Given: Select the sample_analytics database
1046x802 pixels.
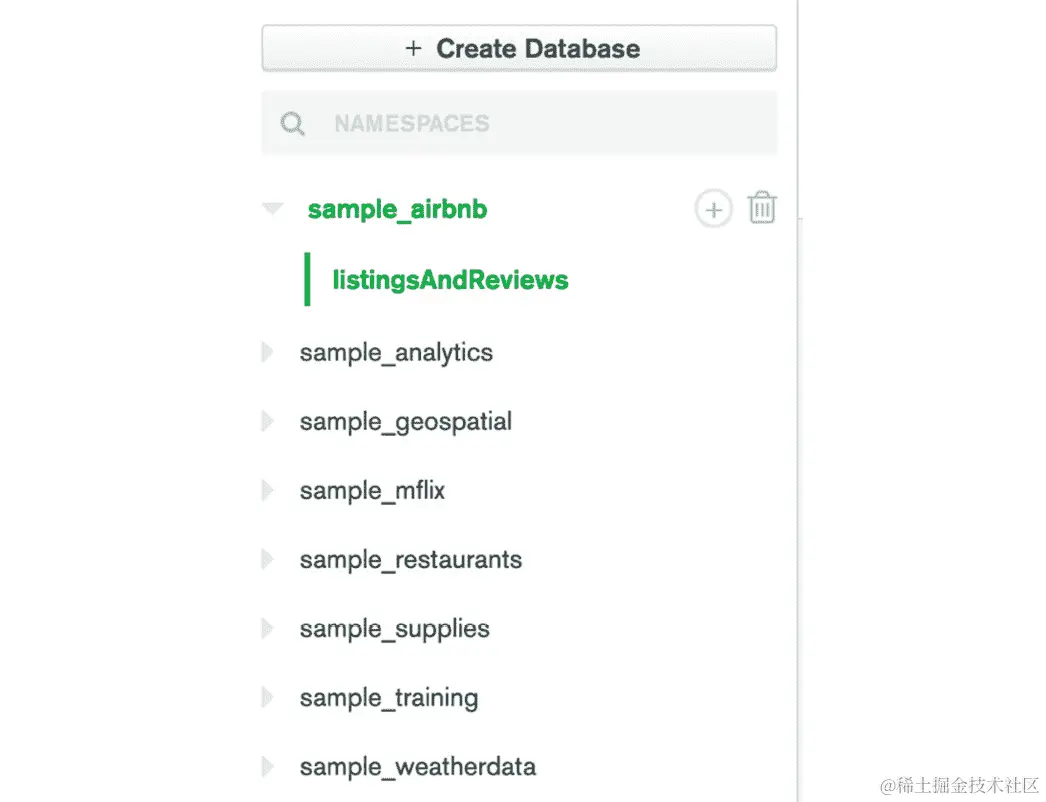Looking at the screenshot, I should (396, 352).
